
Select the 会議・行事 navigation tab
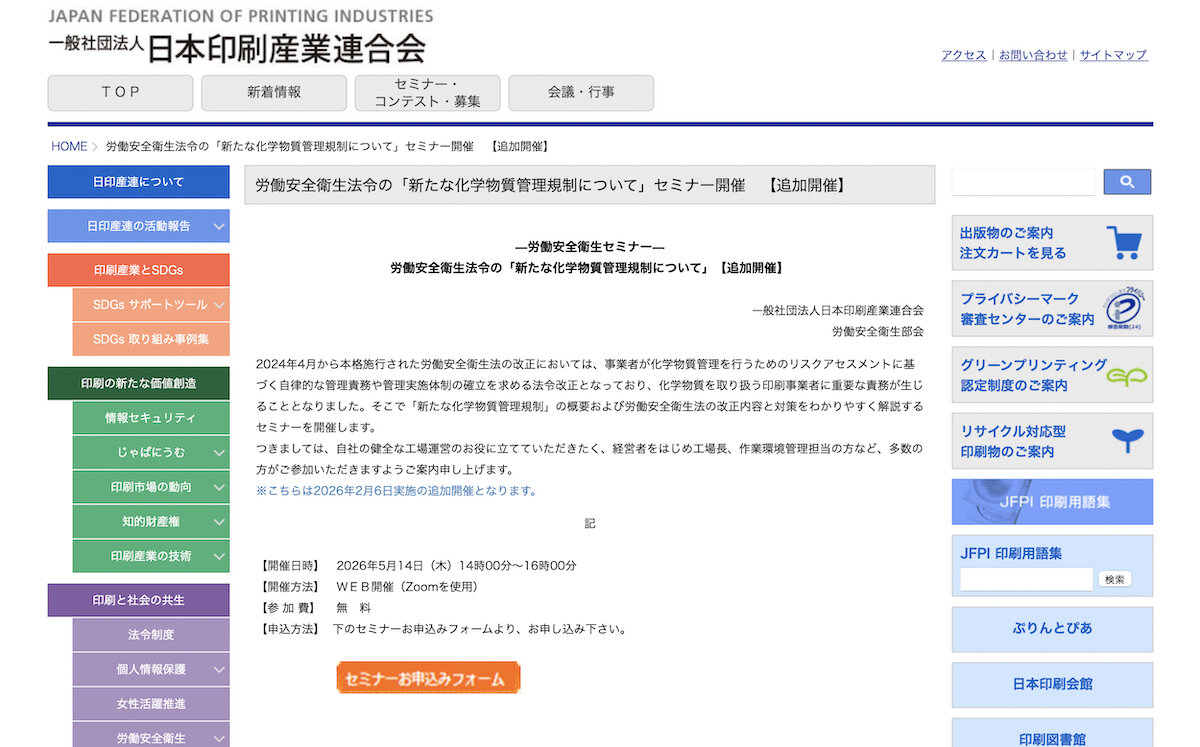[581, 93]
